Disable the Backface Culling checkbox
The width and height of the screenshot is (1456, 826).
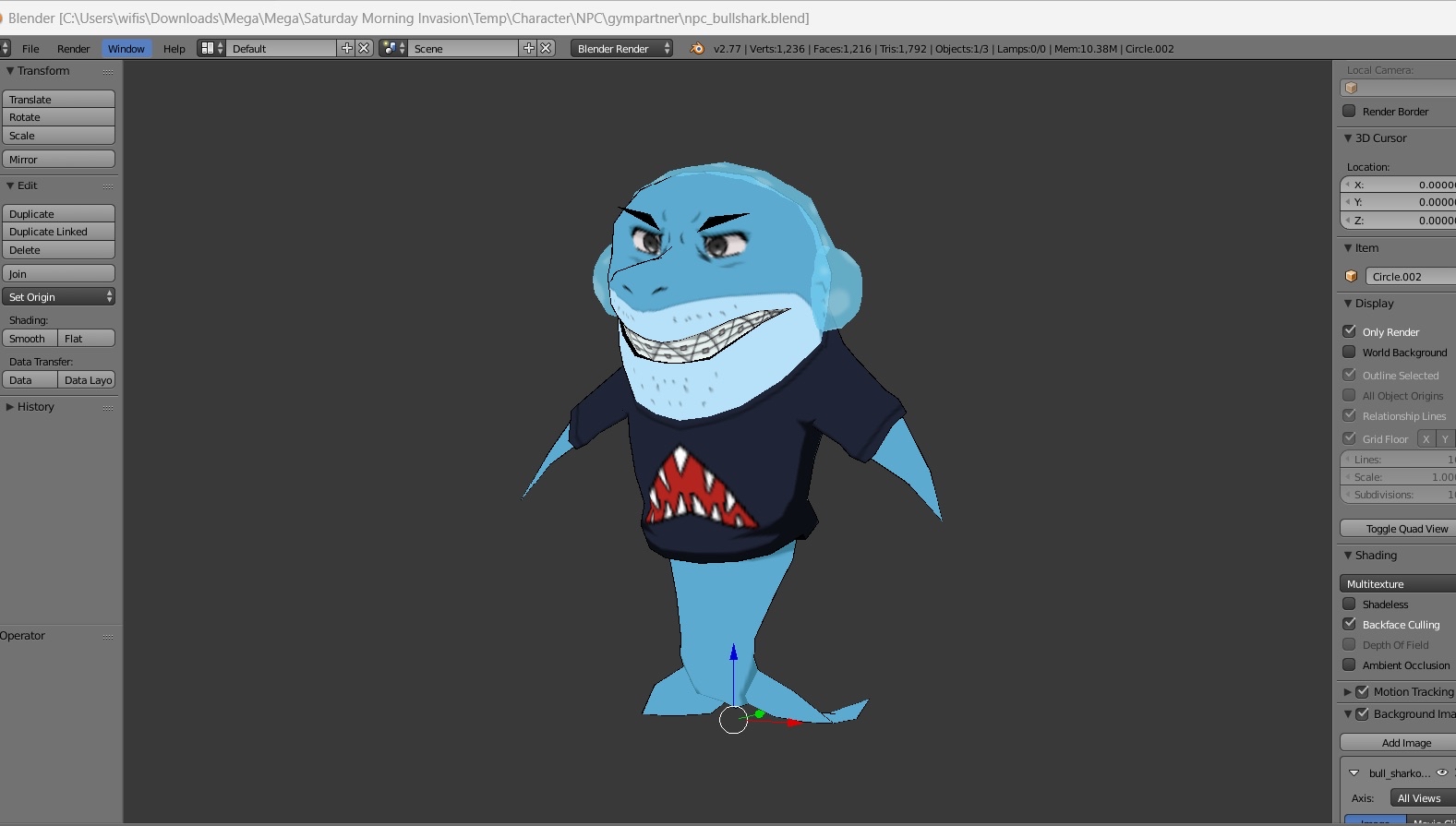[x=1349, y=624]
